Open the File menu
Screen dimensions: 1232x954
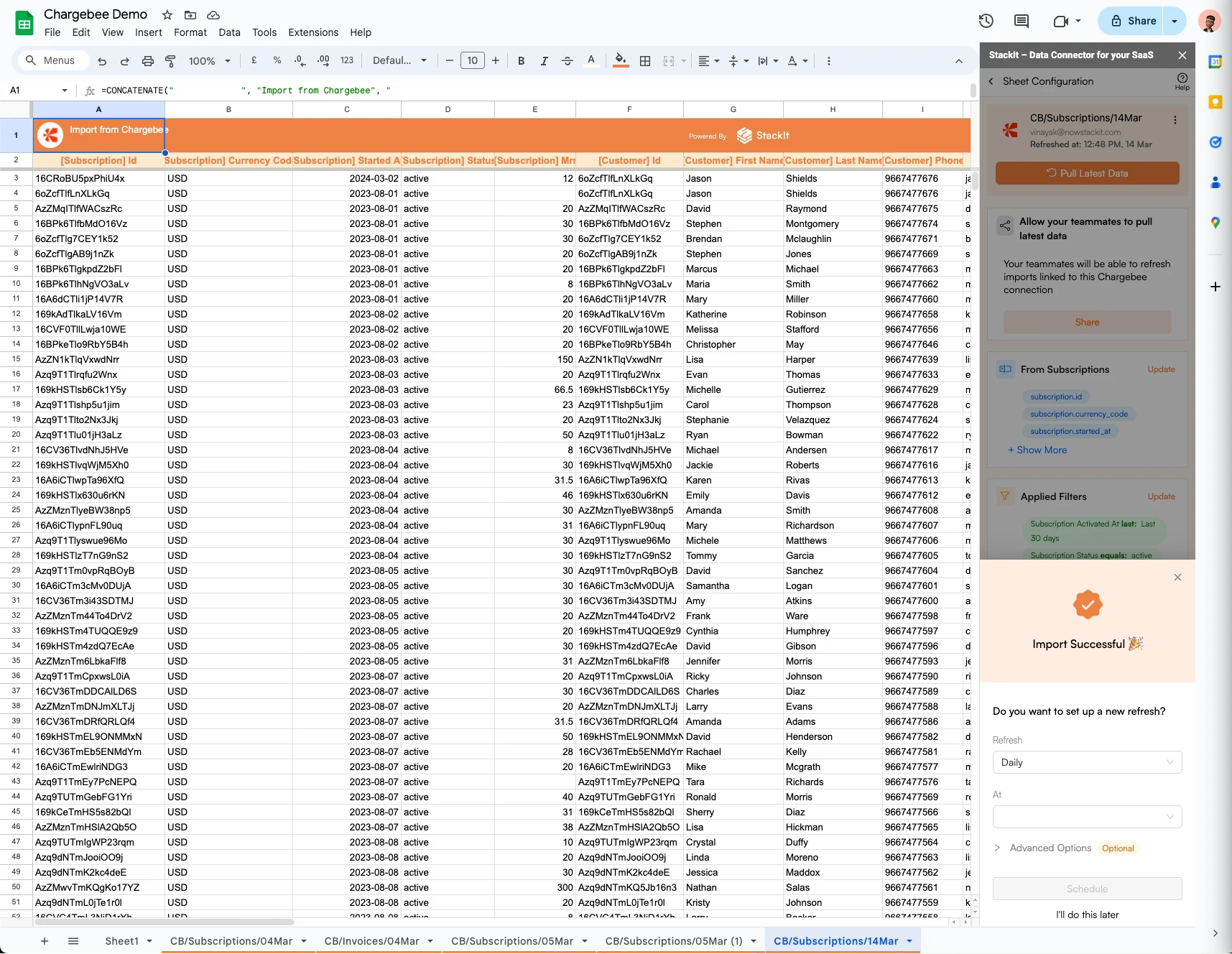52,32
